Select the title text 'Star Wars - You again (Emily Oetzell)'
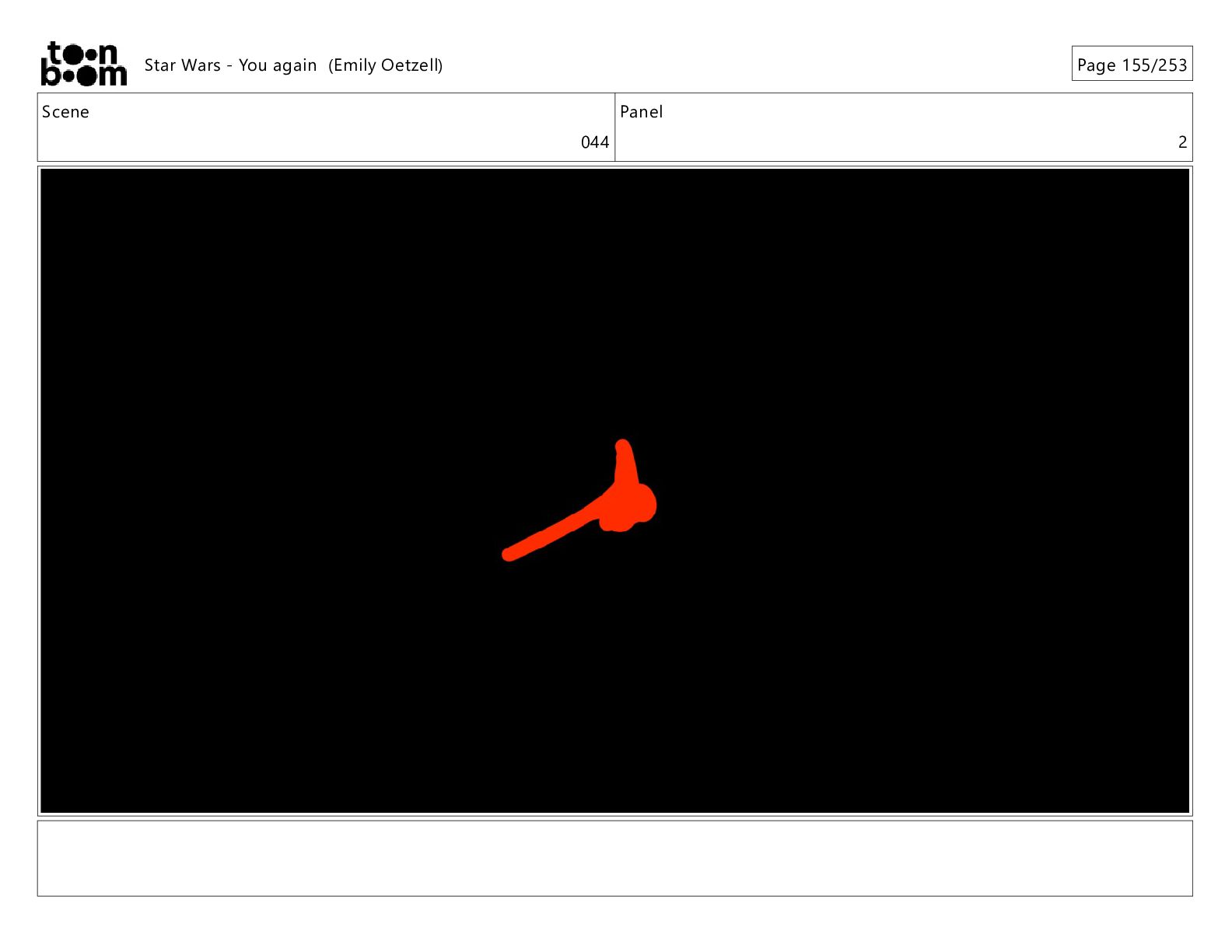 click(293, 65)
